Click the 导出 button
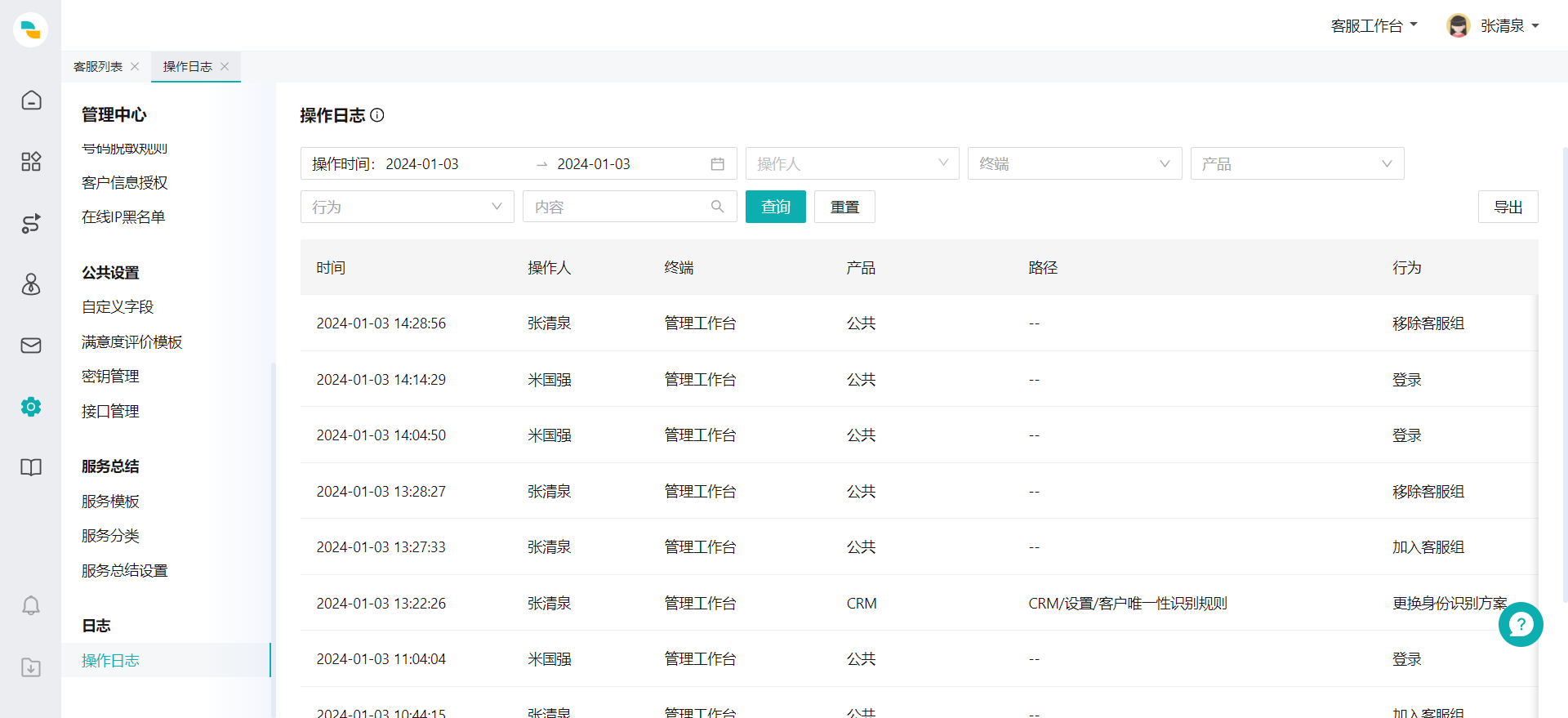The height and width of the screenshot is (718, 1568). coord(1508,207)
